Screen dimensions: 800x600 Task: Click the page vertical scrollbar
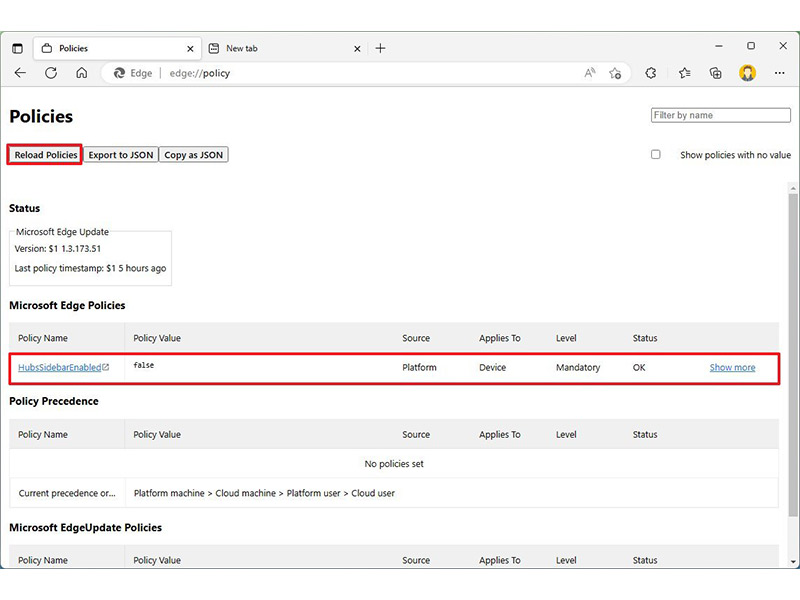793,357
